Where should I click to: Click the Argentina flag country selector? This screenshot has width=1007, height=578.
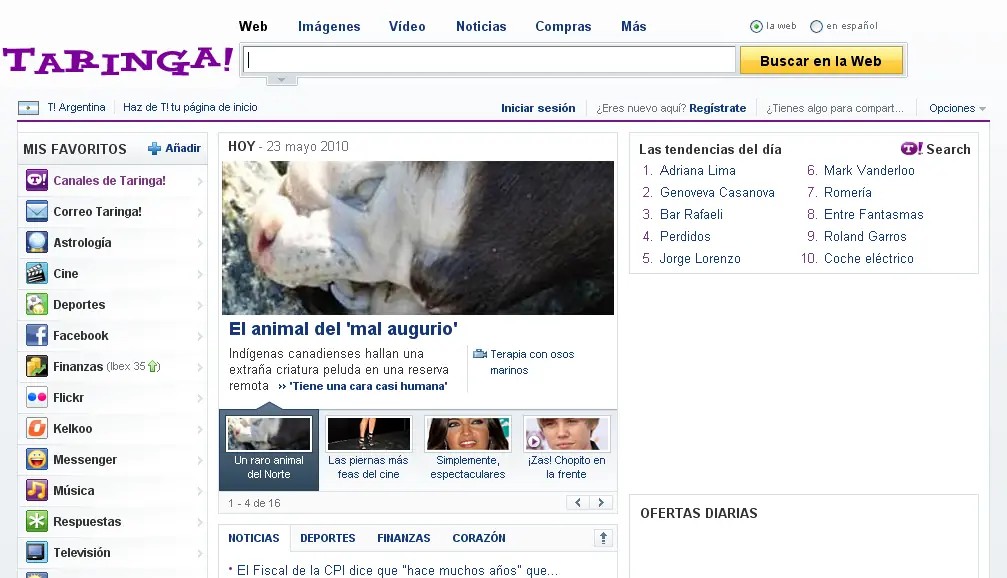[28, 108]
